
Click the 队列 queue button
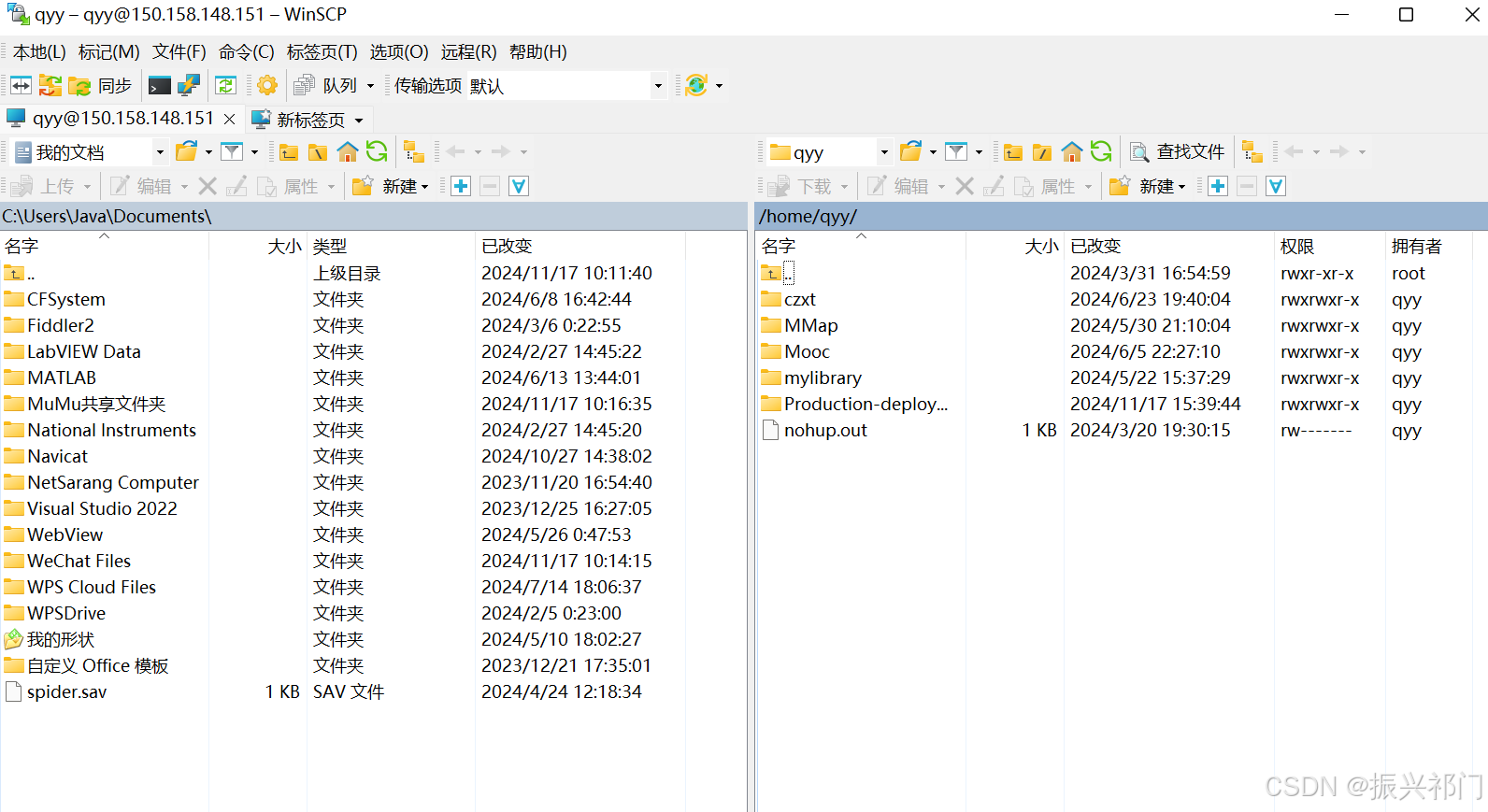coord(325,86)
